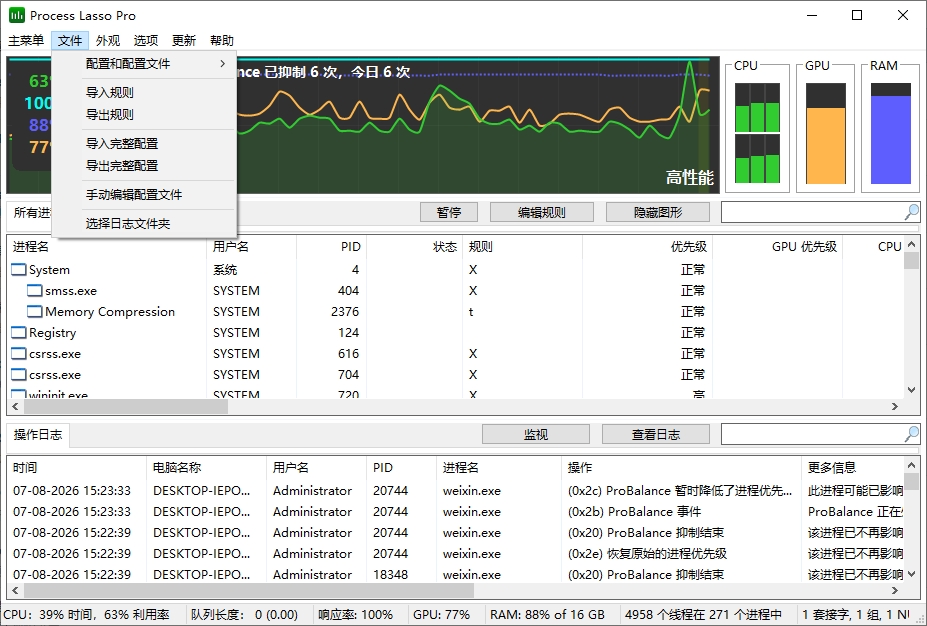Click the System process icon

point(19,270)
